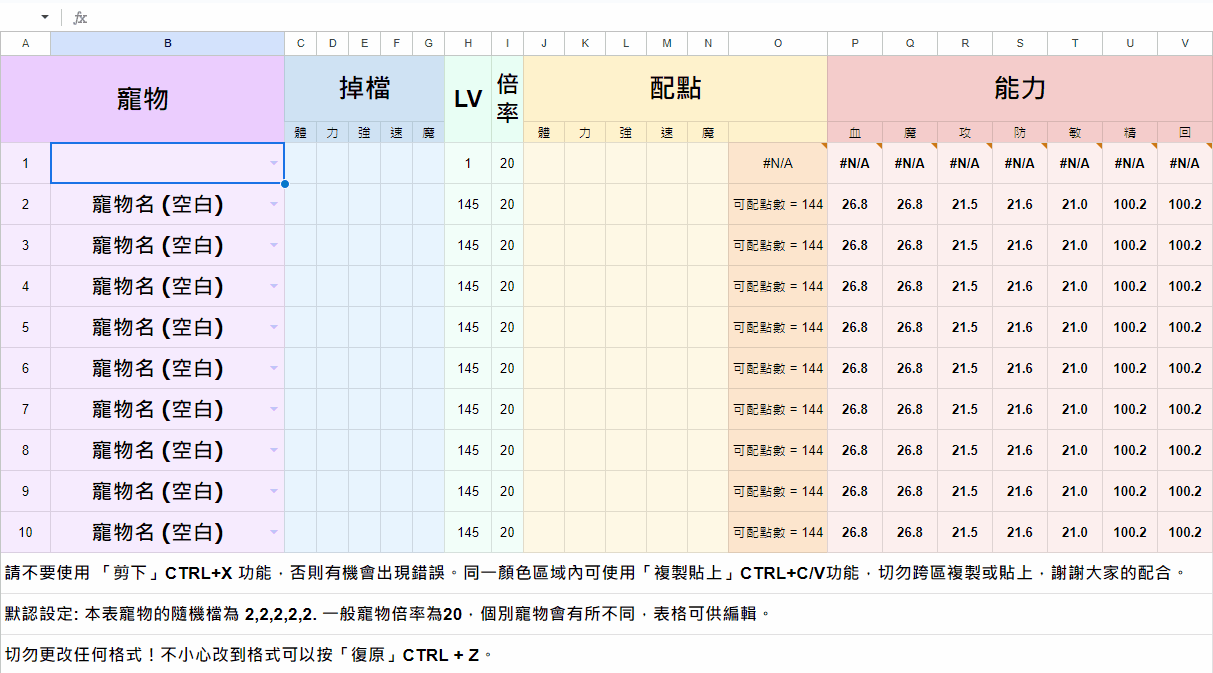Select the 倍率 cell showing 20 in row 3
Screen dimensions: 1213x673
508,245
